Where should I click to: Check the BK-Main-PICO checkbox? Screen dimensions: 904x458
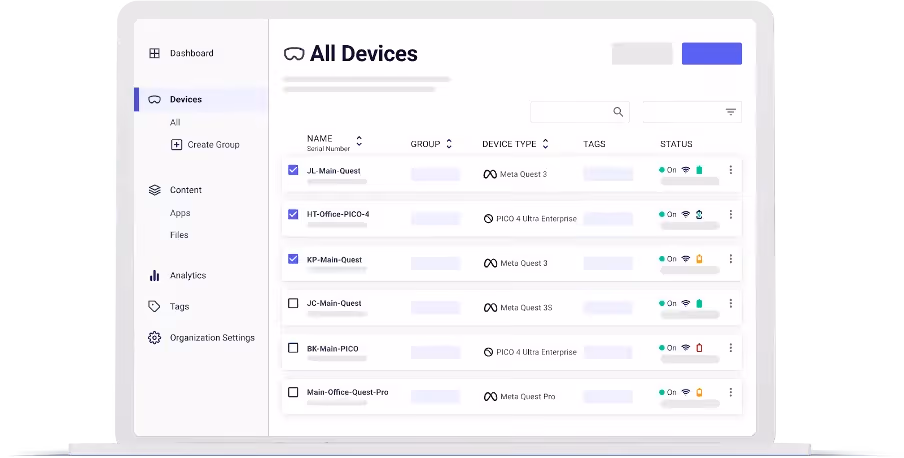coord(293,348)
